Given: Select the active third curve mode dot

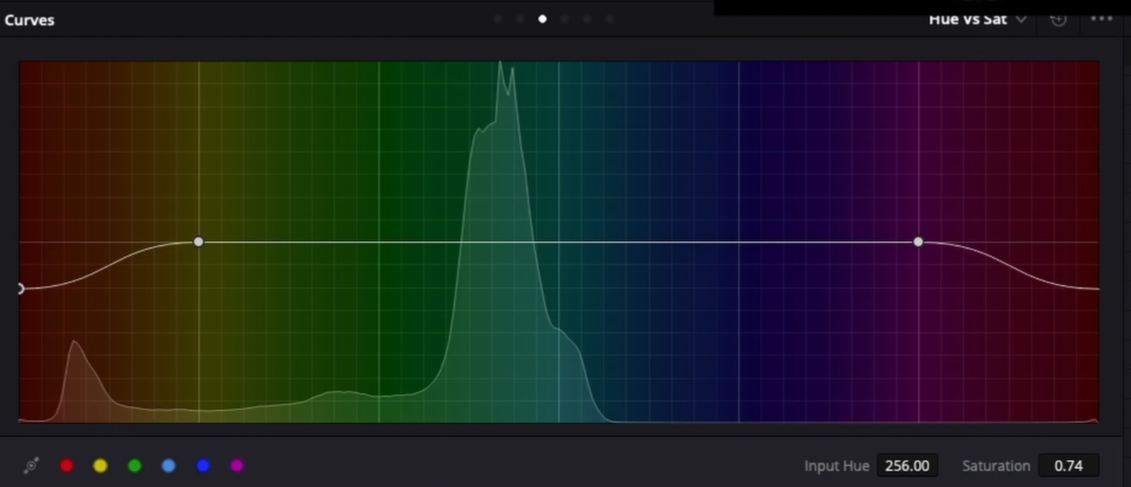Looking at the screenshot, I should (x=542, y=19).
